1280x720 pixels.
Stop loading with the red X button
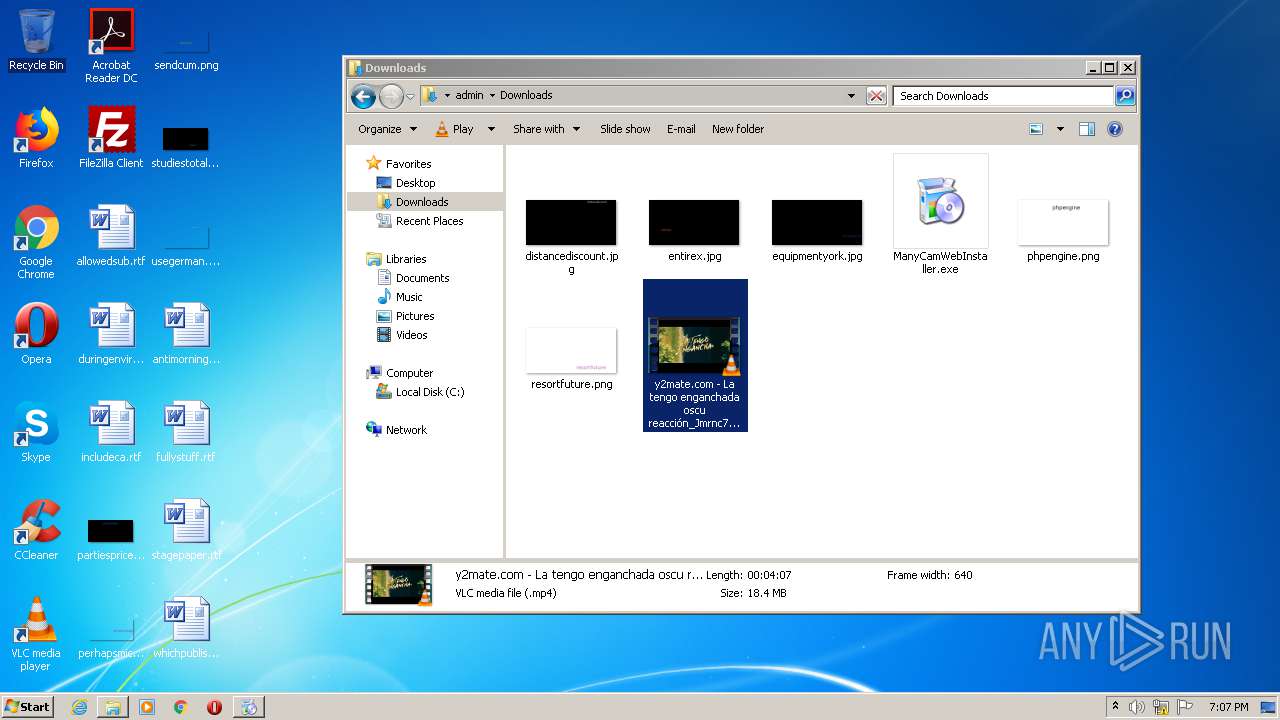point(876,96)
